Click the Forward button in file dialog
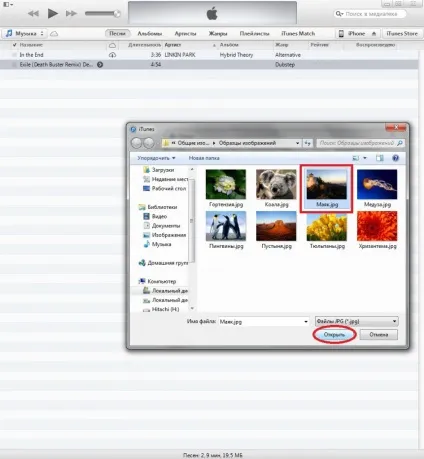This screenshot has height=459, width=424. click(x=149, y=143)
